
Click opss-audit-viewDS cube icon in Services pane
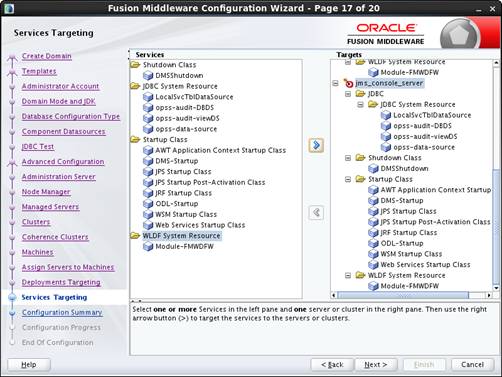point(148,118)
